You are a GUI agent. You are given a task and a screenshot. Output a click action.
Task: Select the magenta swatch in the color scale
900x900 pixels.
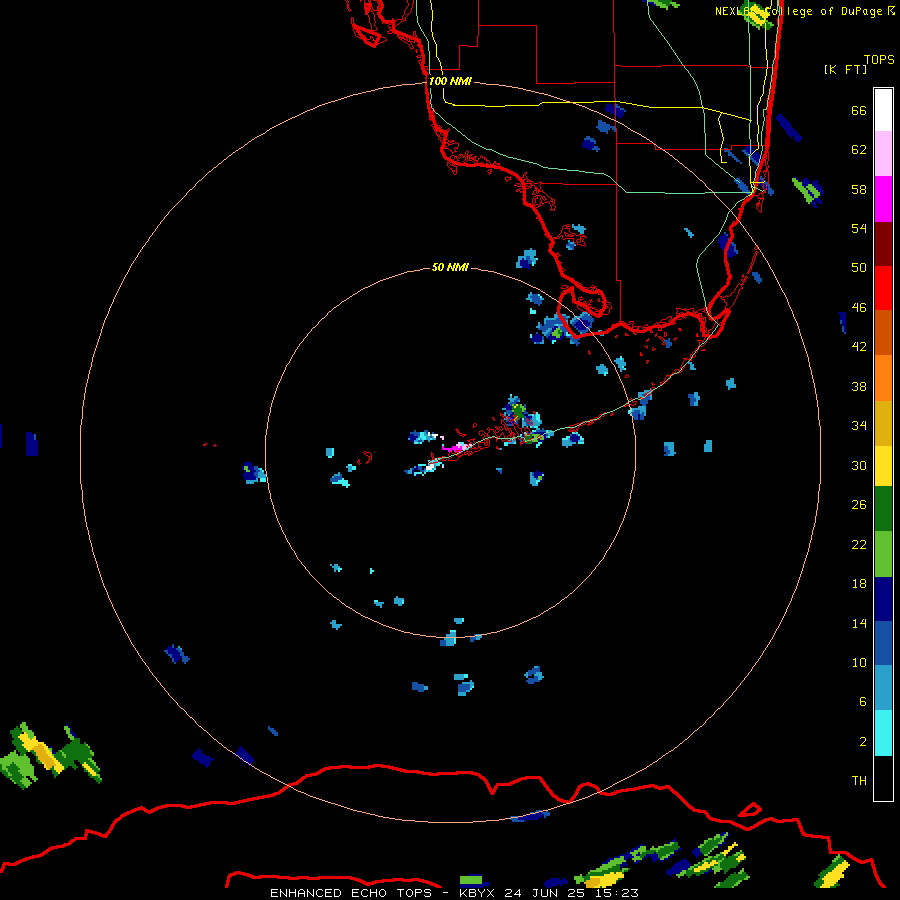coord(883,199)
